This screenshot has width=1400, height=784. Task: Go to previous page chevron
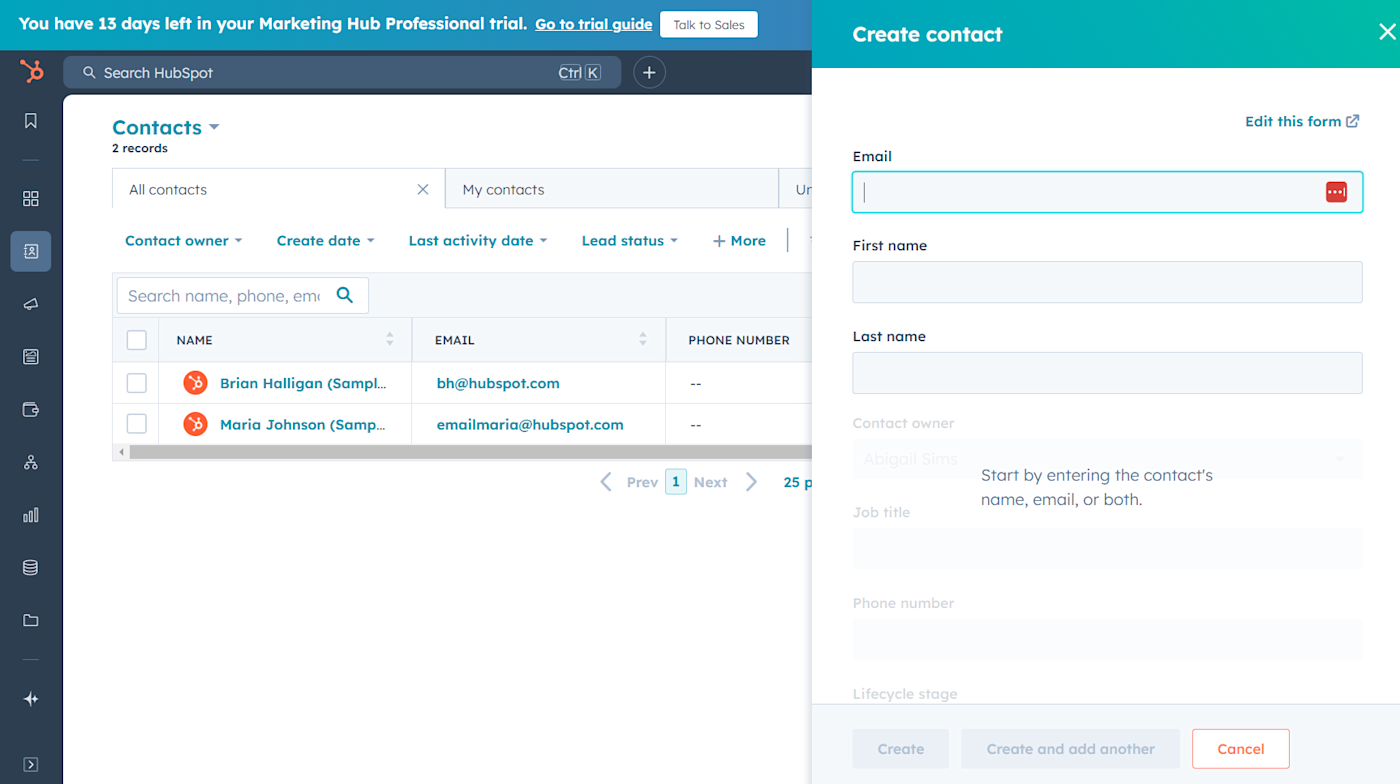pos(606,482)
